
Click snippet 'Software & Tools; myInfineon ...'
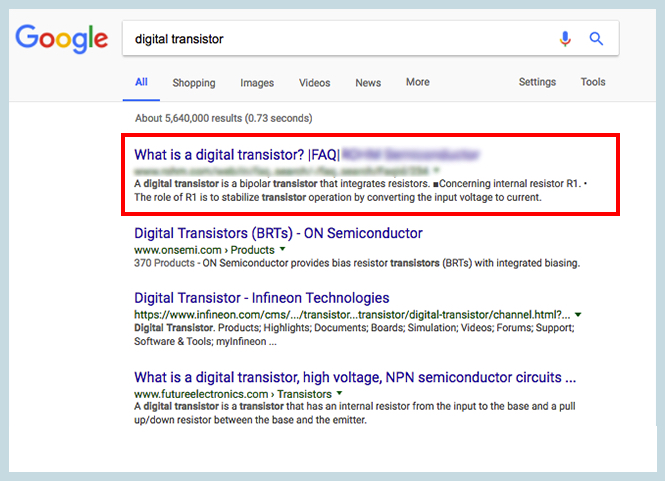[205, 341]
